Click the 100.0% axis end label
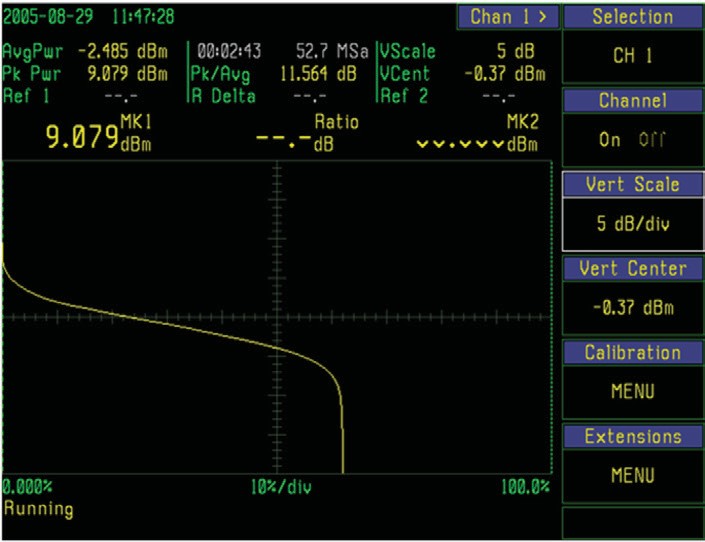Image resolution: width=705 pixels, height=542 pixels. (526, 486)
